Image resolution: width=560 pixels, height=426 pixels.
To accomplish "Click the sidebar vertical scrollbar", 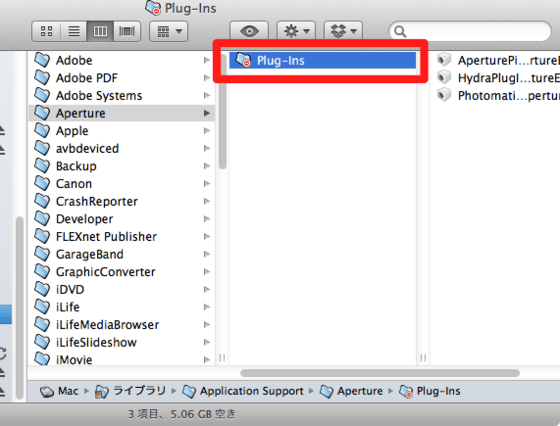I will tap(20, 308).
